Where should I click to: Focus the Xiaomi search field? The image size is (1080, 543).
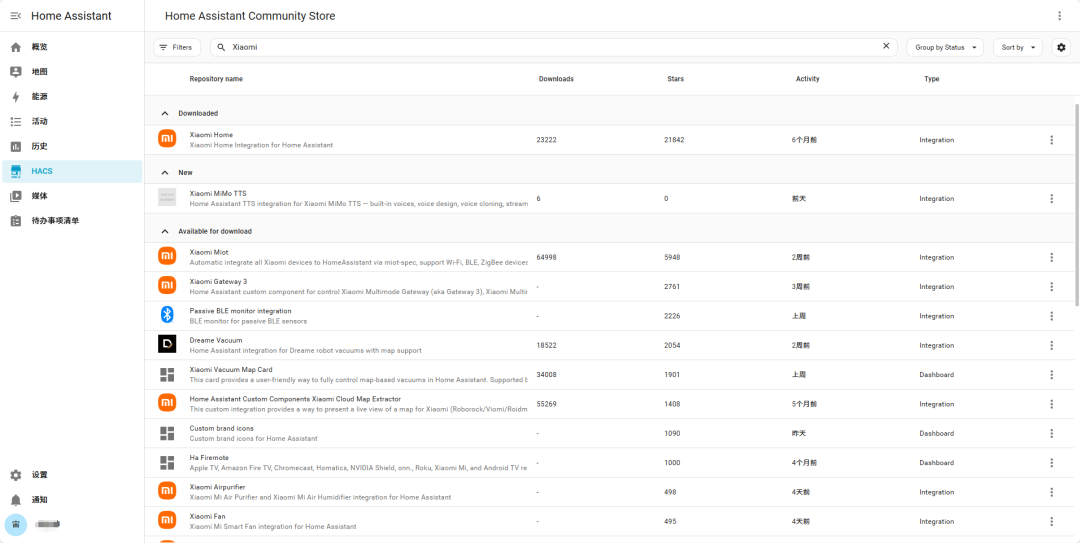[x=554, y=48]
